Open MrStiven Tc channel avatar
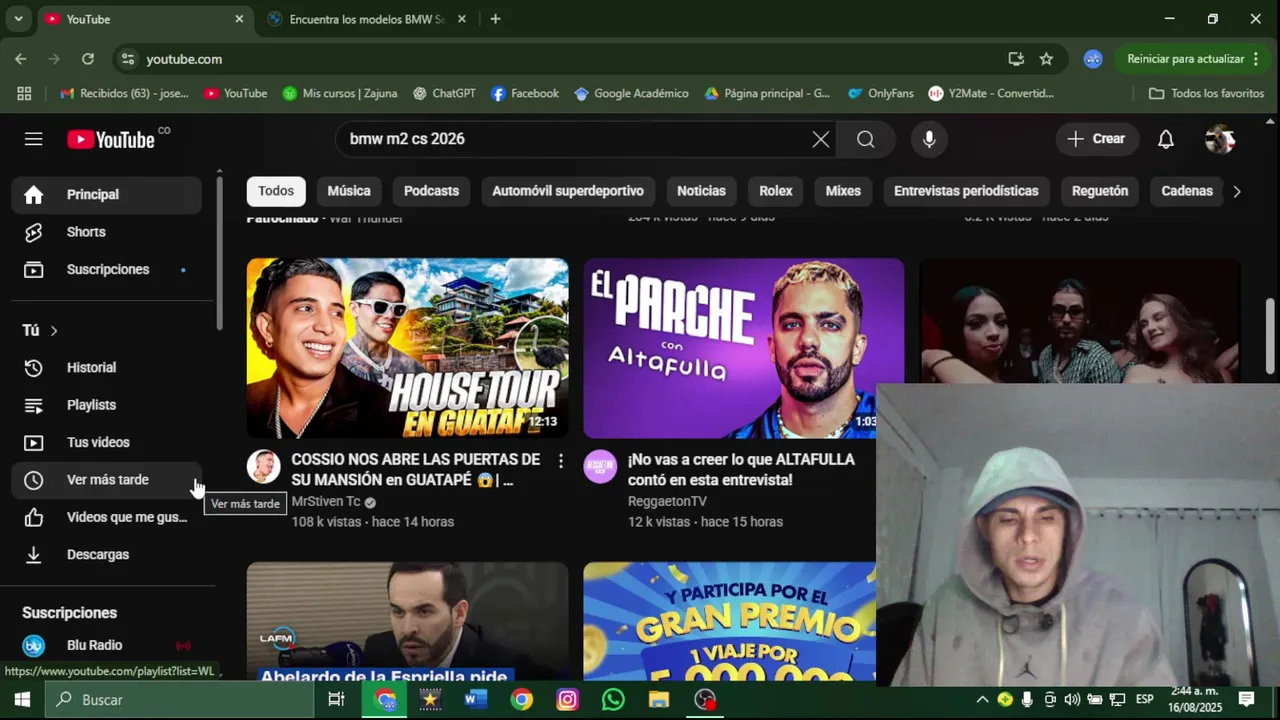1280x720 pixels. pos(263,466)
